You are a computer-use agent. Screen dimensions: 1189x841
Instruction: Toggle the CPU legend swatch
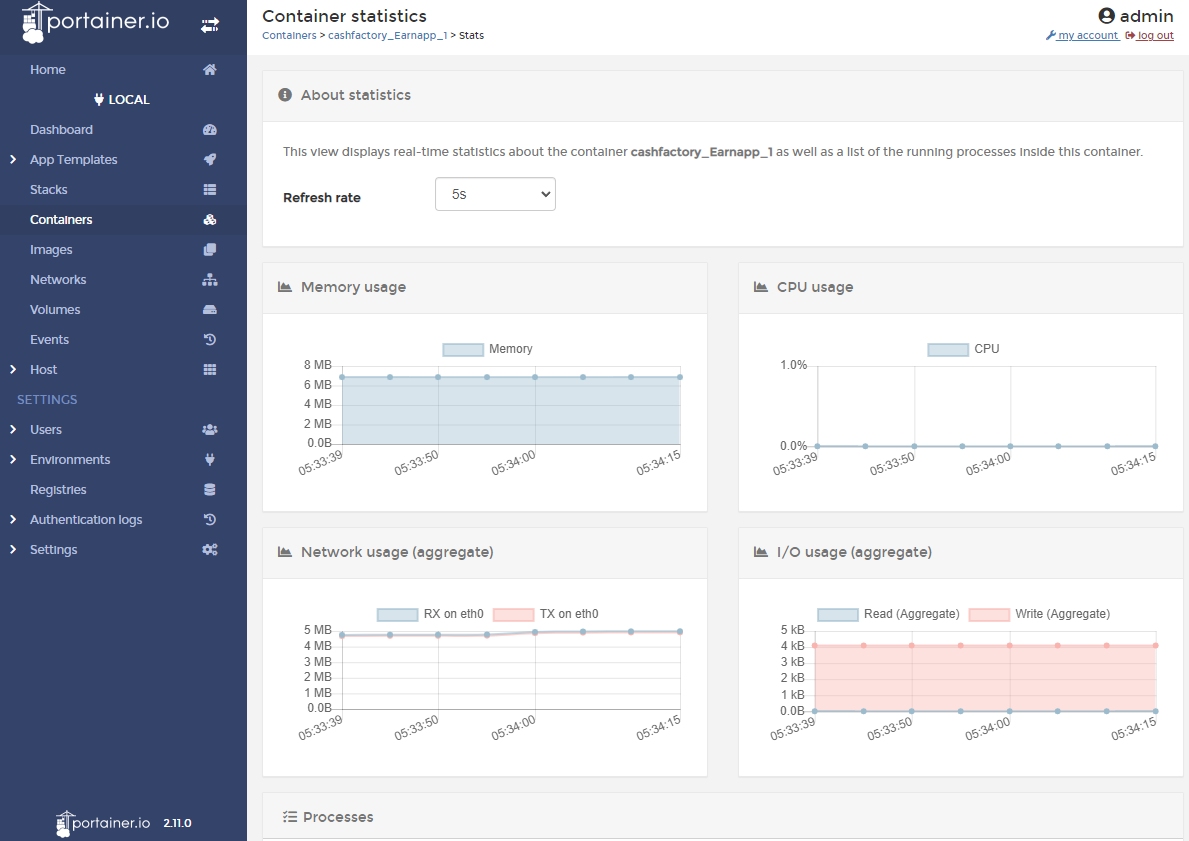coord(948,350)
